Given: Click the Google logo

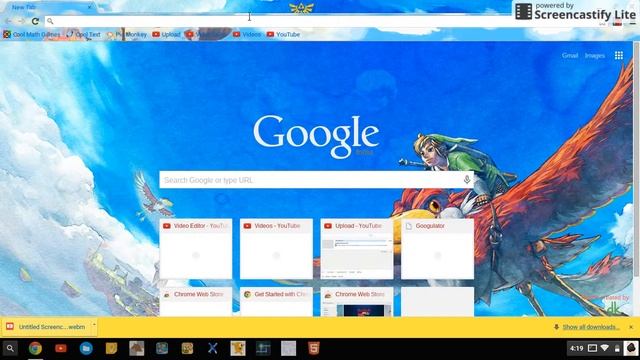Looking at the screenshot, I should point(316,137).
